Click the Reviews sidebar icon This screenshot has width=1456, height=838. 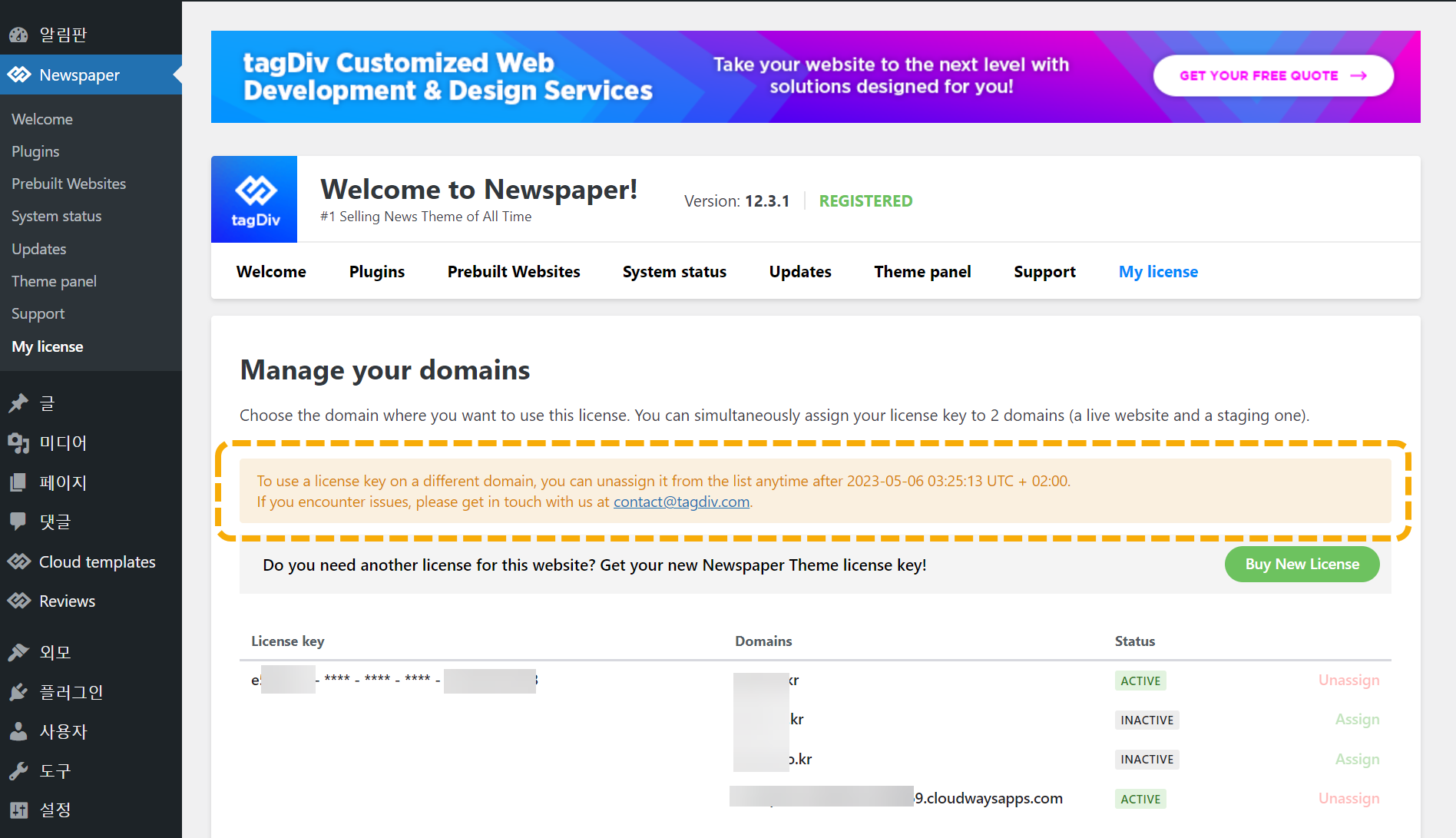(x=18, y=601)
